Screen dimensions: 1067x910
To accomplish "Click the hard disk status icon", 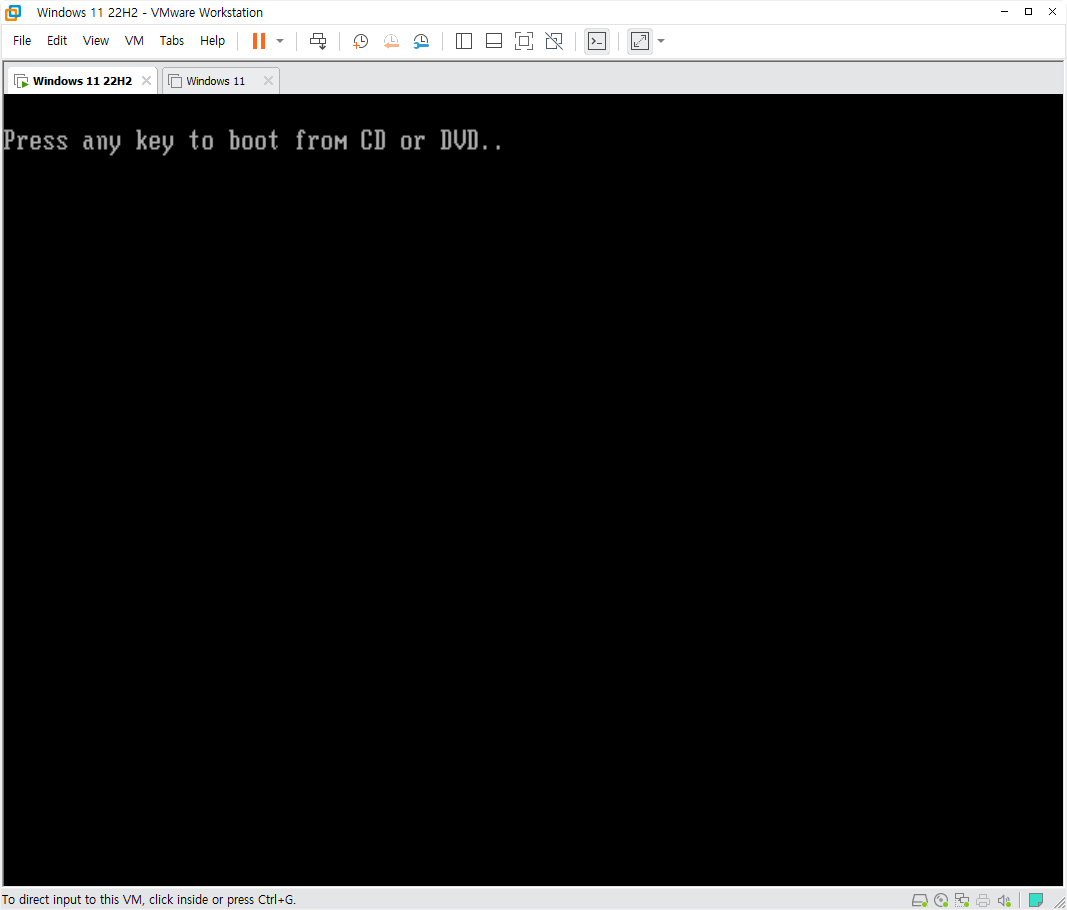I will (919, 900).
